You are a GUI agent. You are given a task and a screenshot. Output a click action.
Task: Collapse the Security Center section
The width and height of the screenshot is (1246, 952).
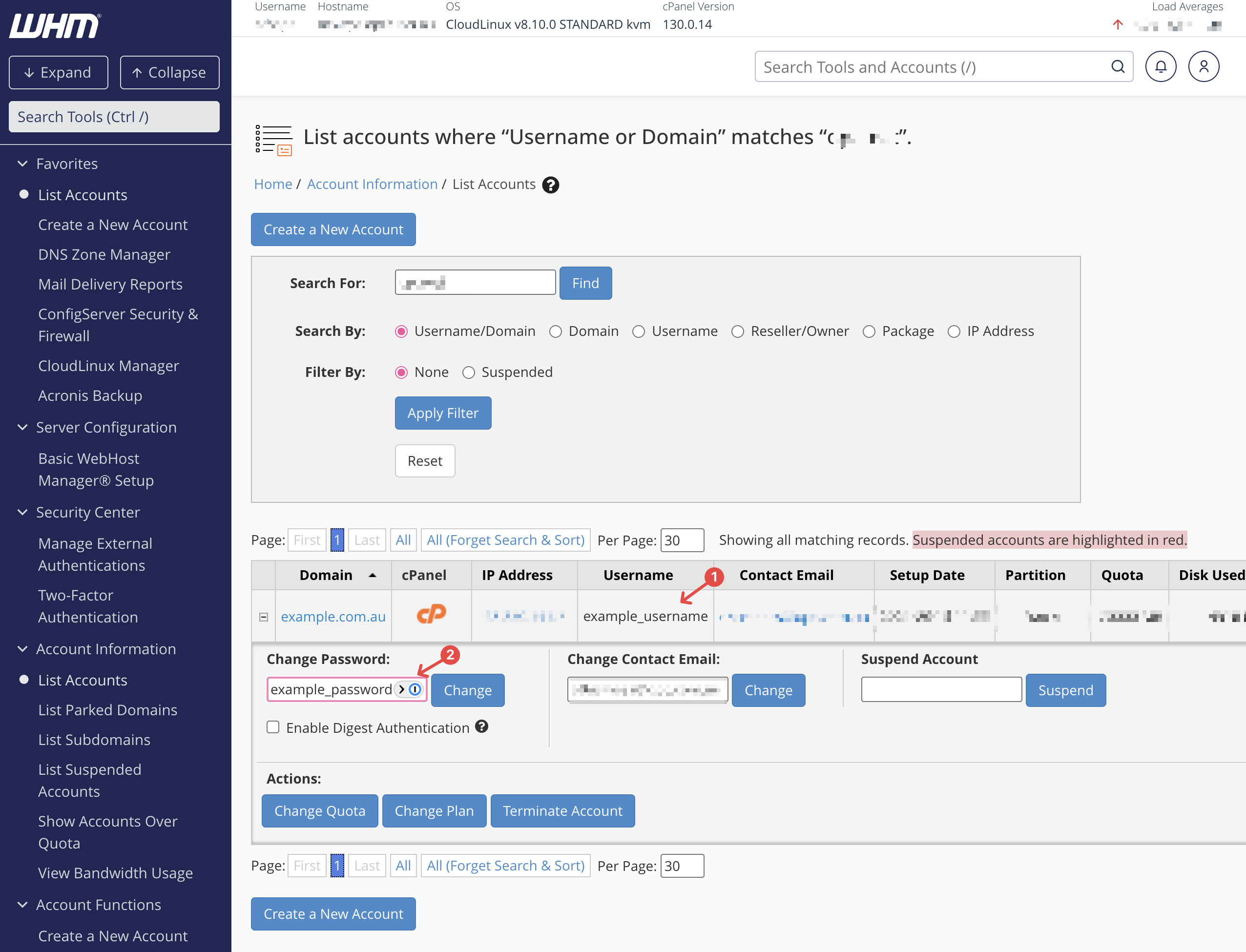tap(22, 512)
